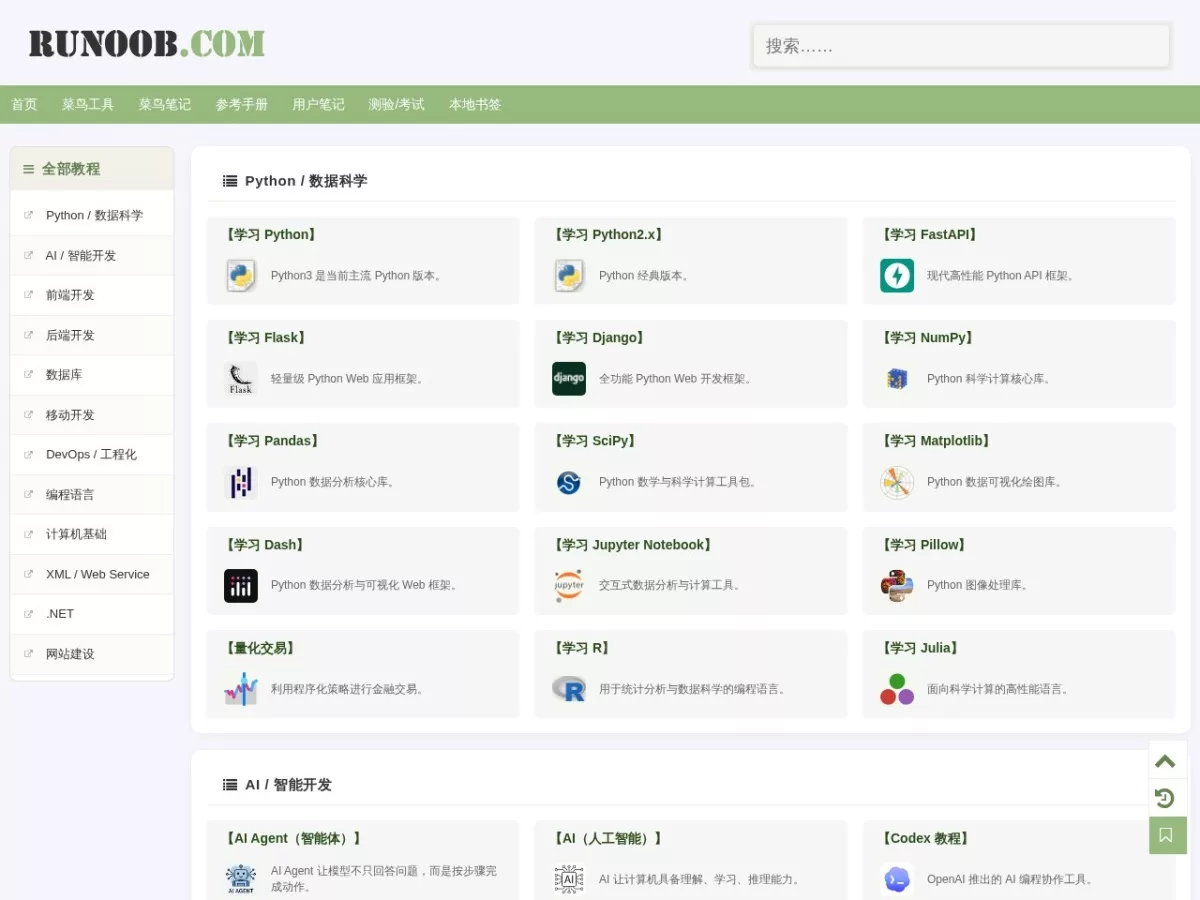
Task: Click the Django logo icon
Action: [x=569, y=379]
